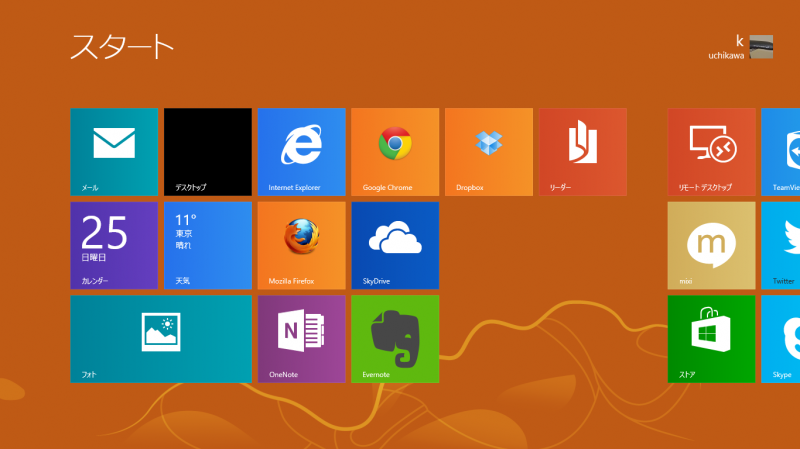
Task: Click the user account picture
Action: [x=761, y=47]
